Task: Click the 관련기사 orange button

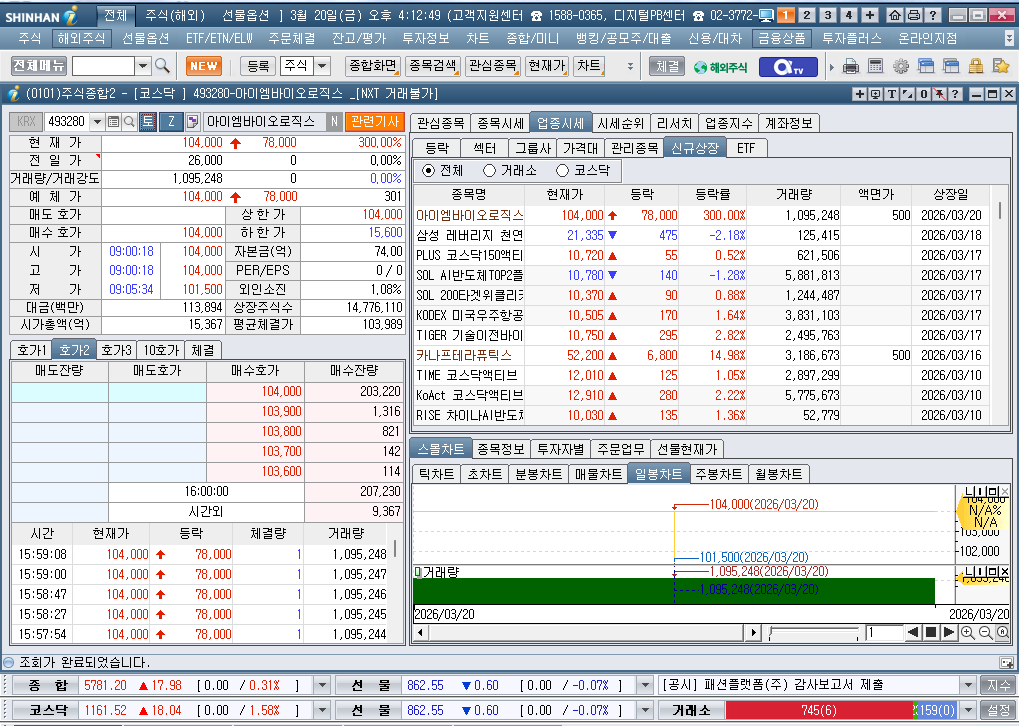Action: pos(375,122)
